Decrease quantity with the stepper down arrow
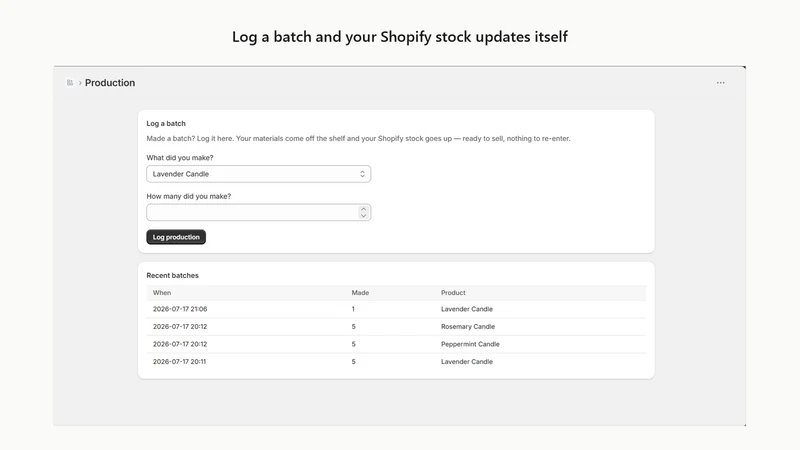The width and height of the screenshot is (800, 450). 363,216
